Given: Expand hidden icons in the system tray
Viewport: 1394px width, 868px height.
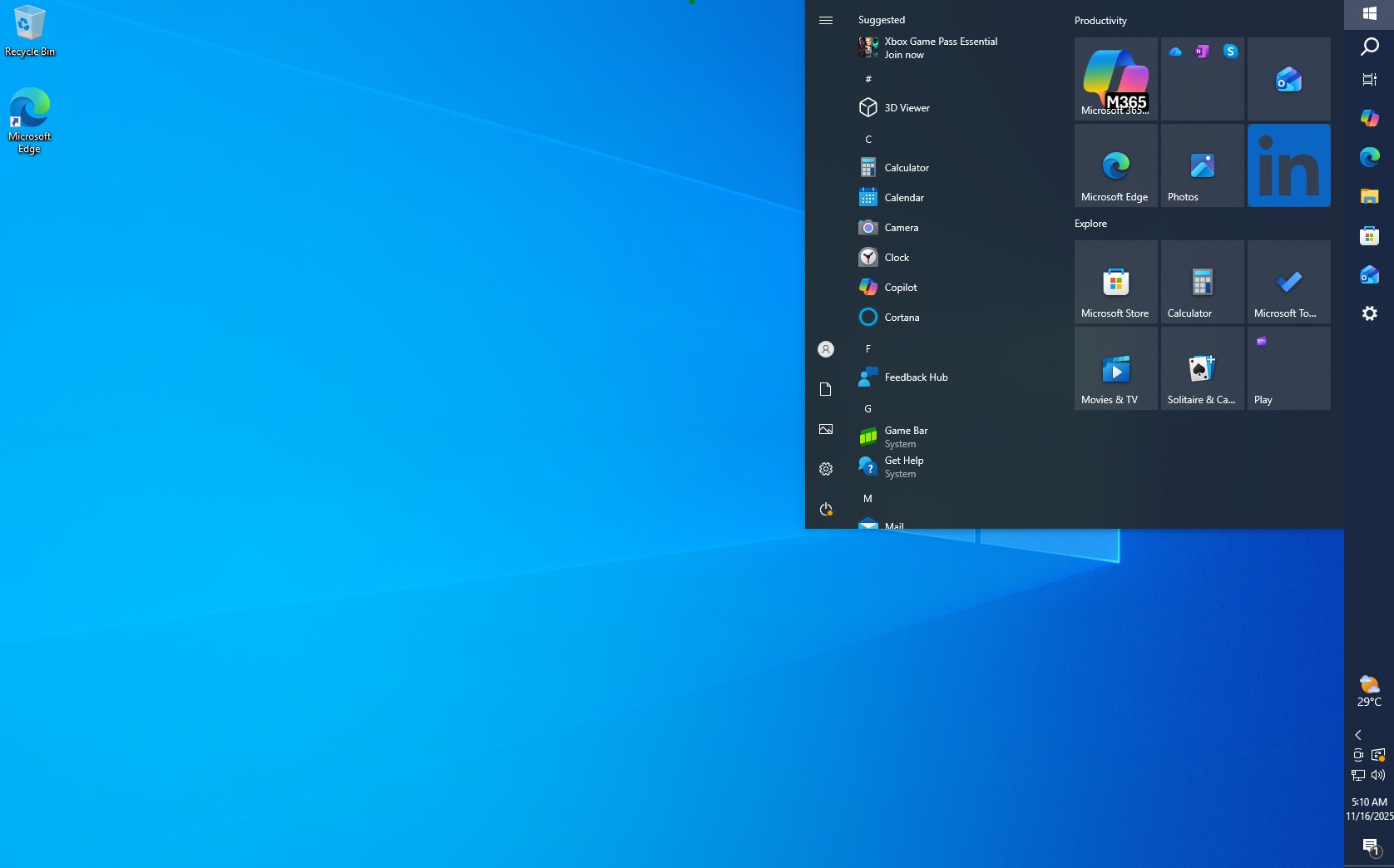Looking at the screenshot, I should click(x=1357, y=735).
